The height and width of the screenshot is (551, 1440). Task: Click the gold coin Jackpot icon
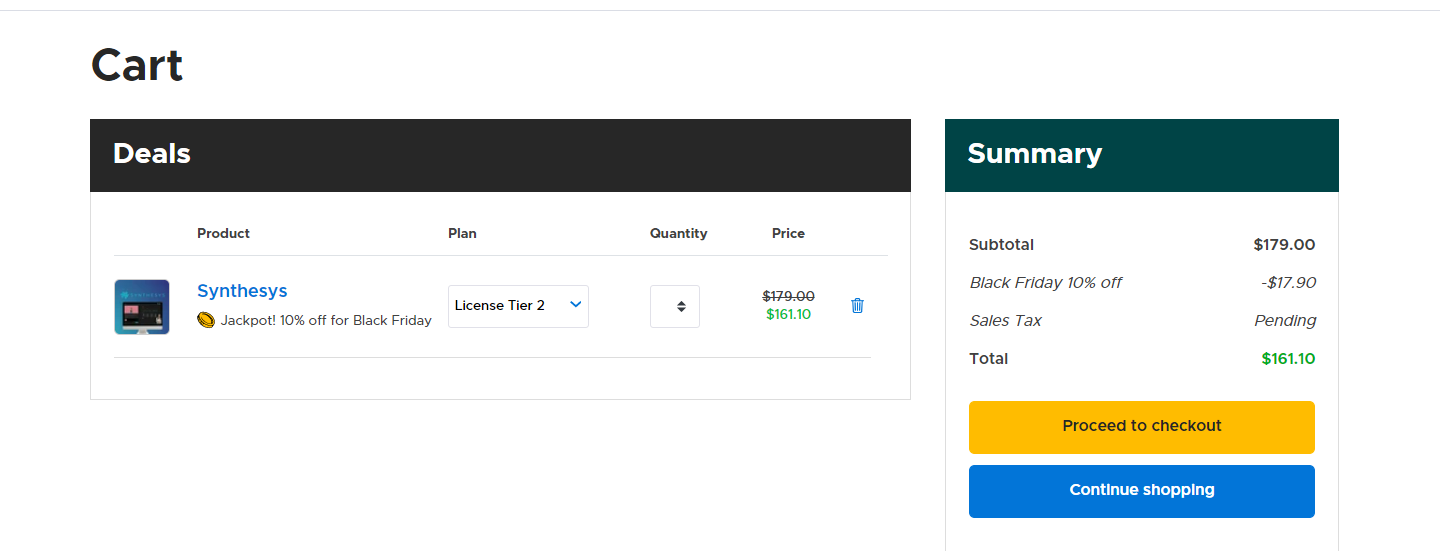(206, 320)
